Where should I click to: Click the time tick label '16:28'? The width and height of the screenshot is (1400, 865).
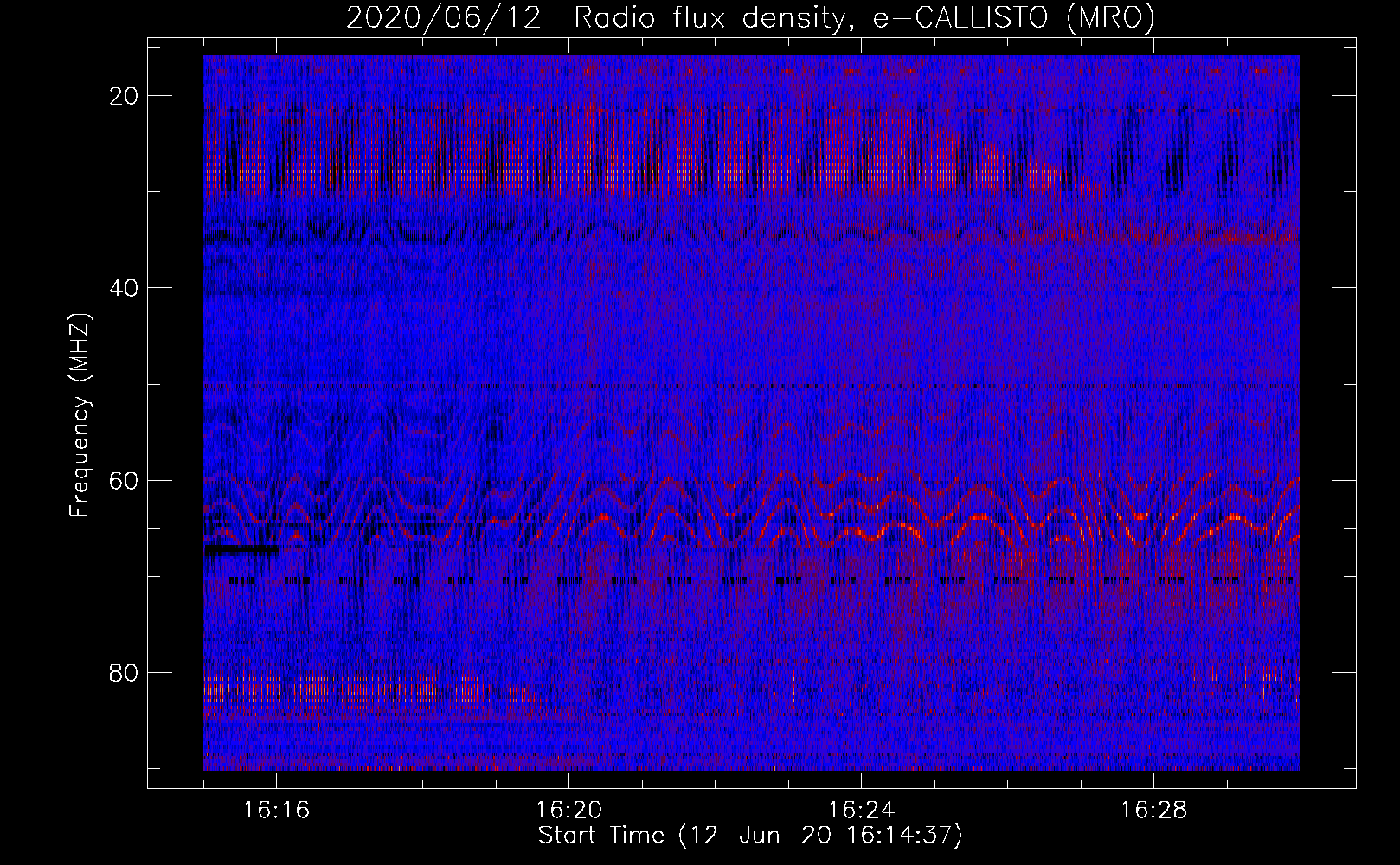coord(1153,811)
